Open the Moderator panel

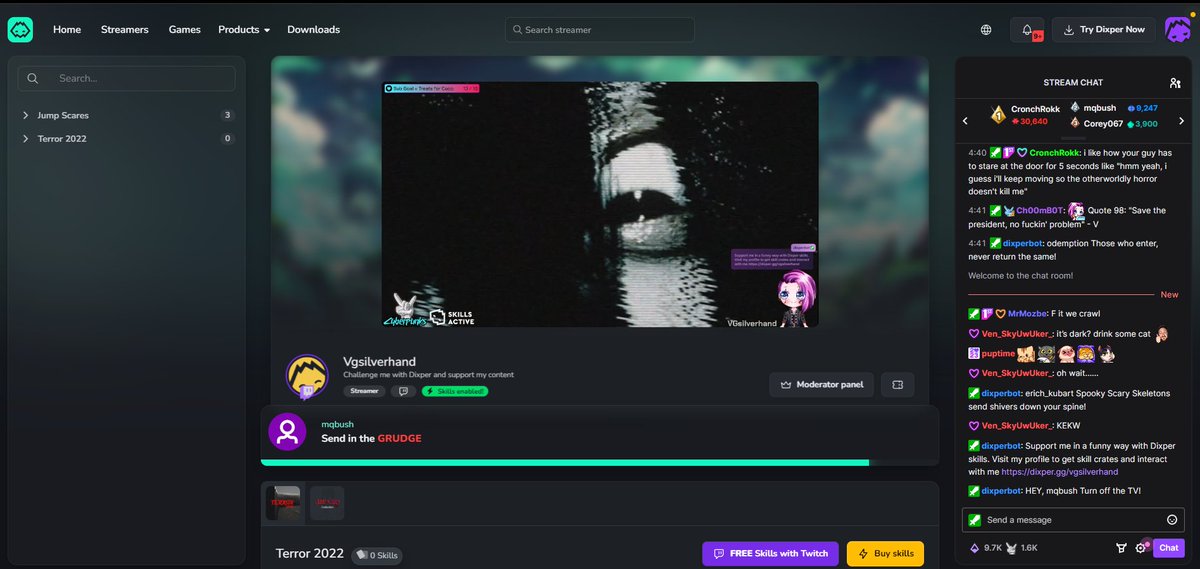pos(823,384)
